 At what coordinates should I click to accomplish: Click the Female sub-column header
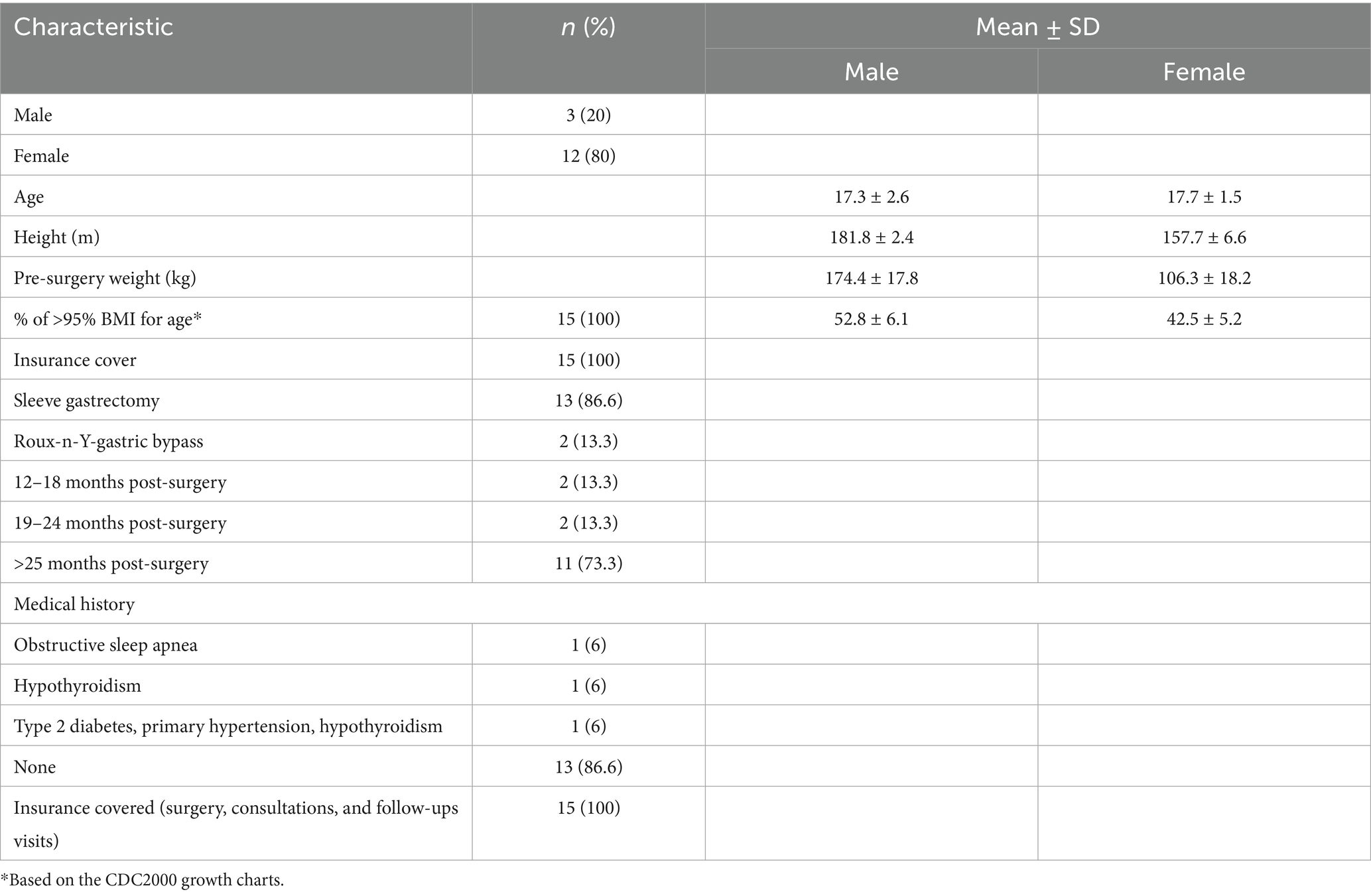point(1204,72)
